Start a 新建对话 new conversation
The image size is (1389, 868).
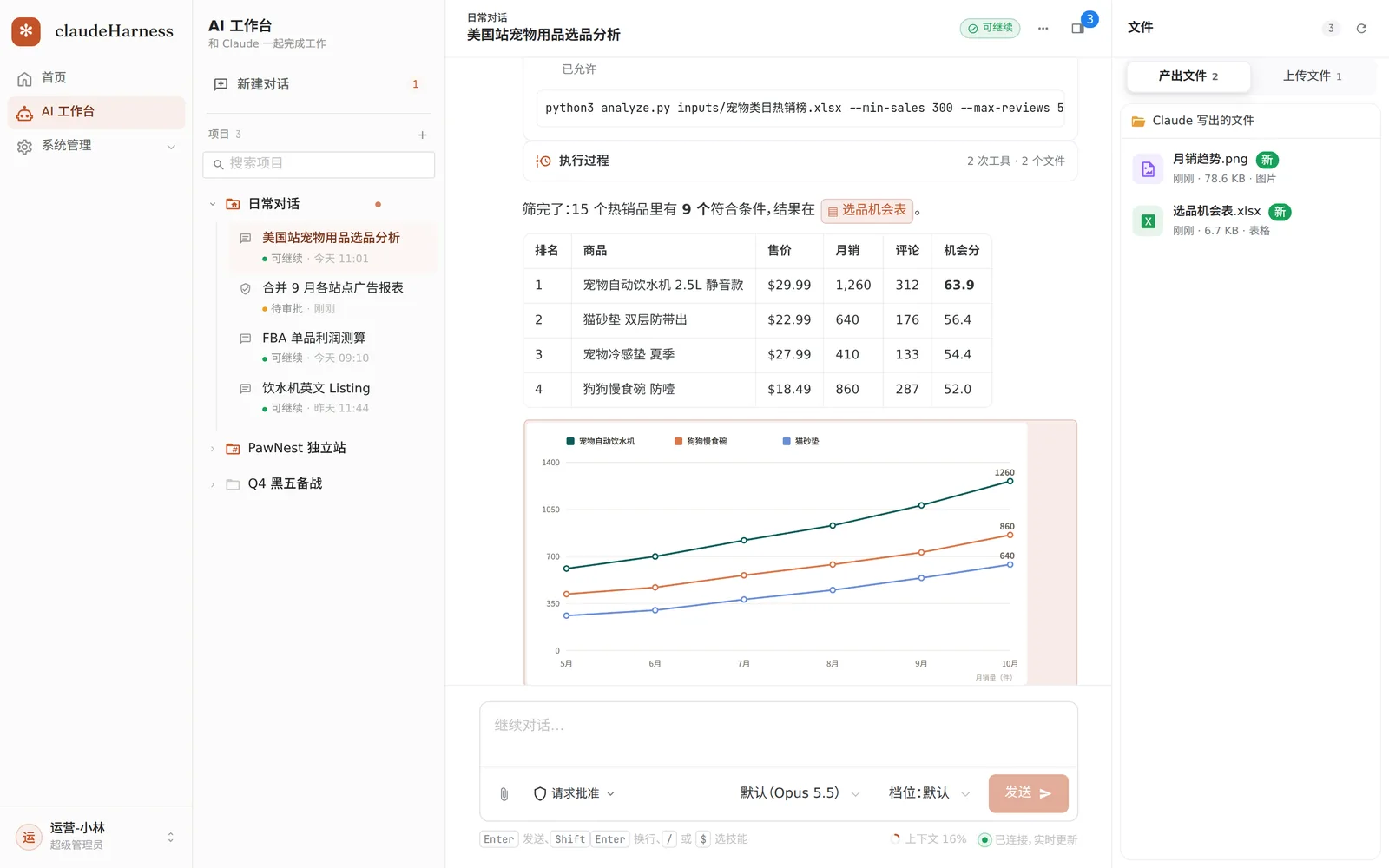click(x=319, y=84)
